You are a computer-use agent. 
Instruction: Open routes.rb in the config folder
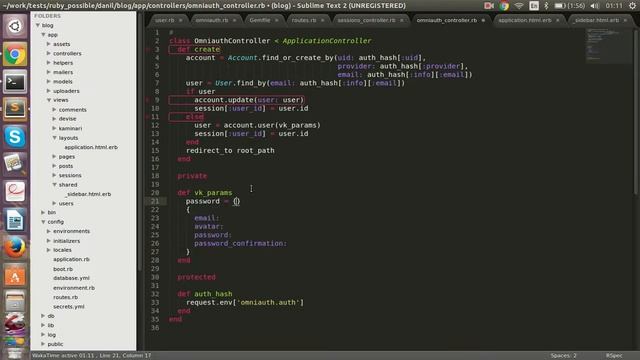65,297
